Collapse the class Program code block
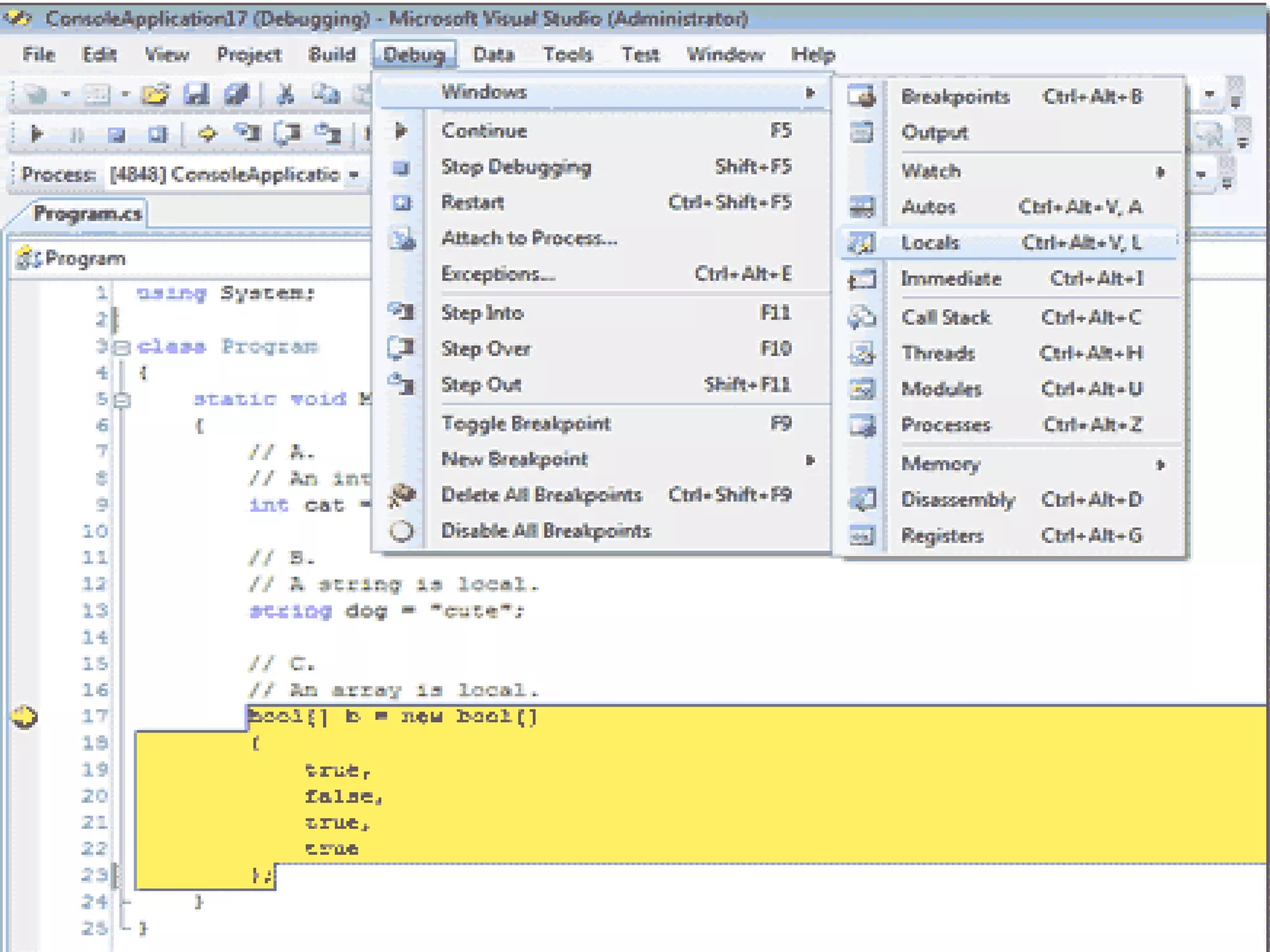1270x952 pixels. (123, 347)
